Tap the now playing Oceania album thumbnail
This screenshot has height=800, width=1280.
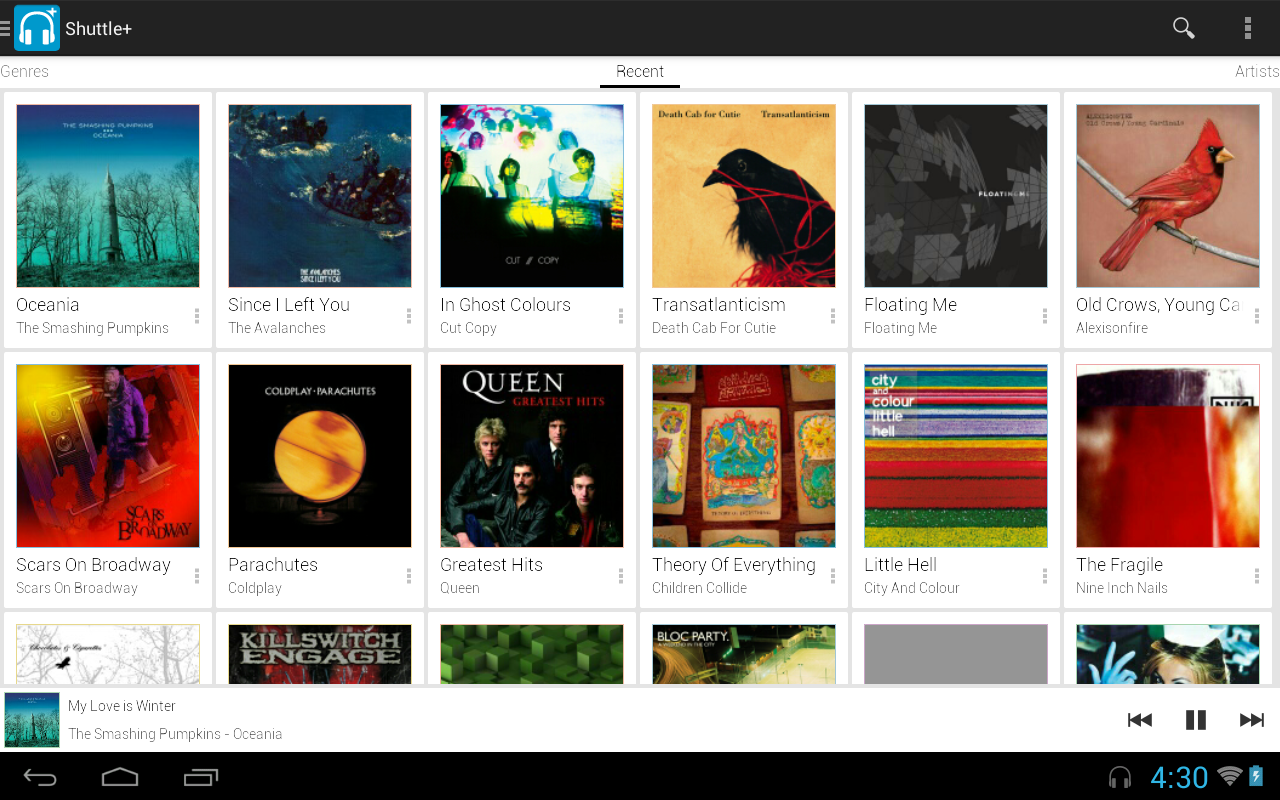[x=31, y=719]
